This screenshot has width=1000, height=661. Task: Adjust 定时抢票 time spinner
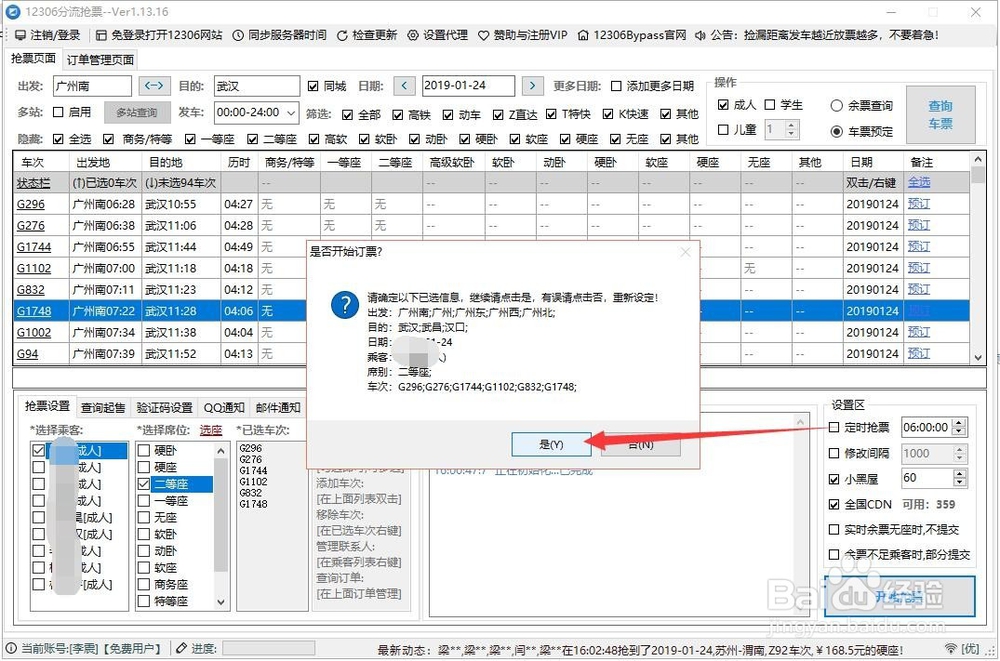click(959, 427)
